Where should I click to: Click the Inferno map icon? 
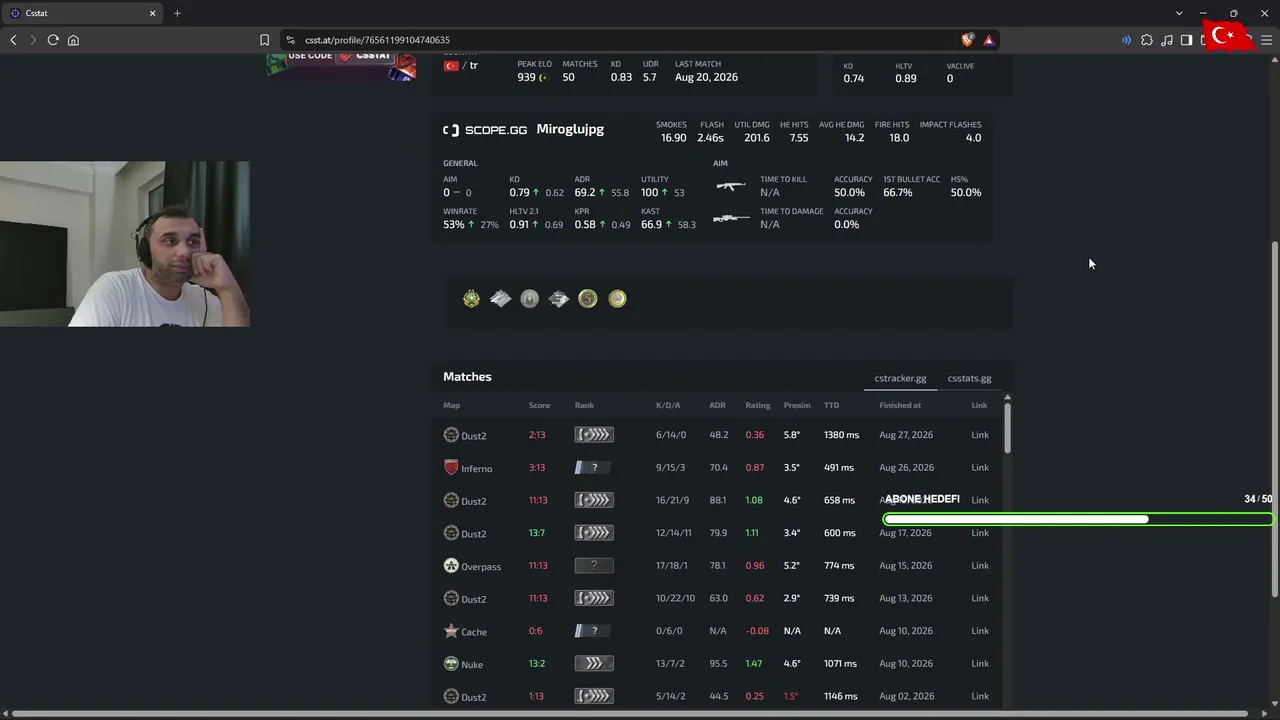451,468
